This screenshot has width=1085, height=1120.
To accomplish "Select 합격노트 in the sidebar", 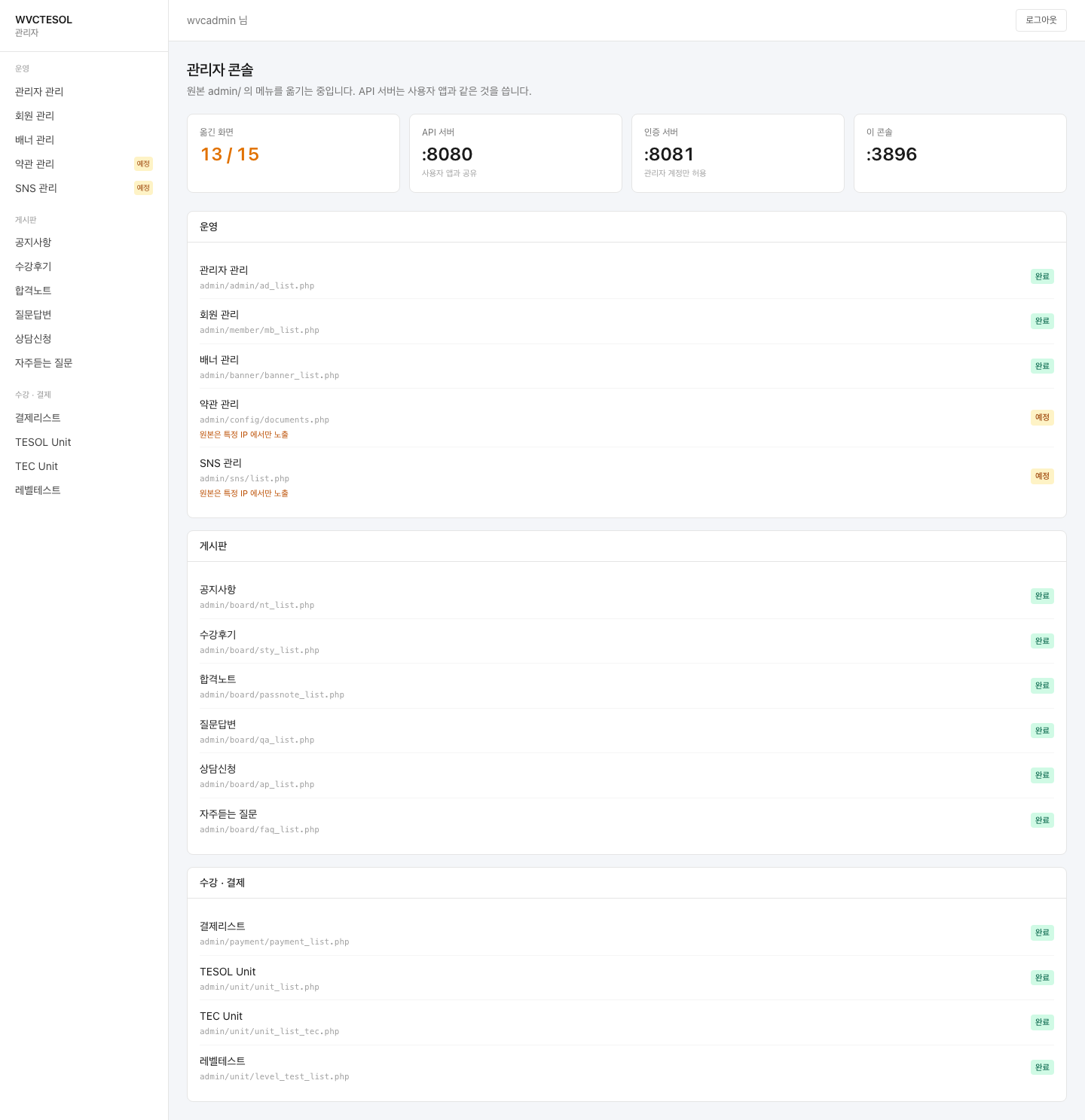I will pyautogui.click(x=84, y=290).
